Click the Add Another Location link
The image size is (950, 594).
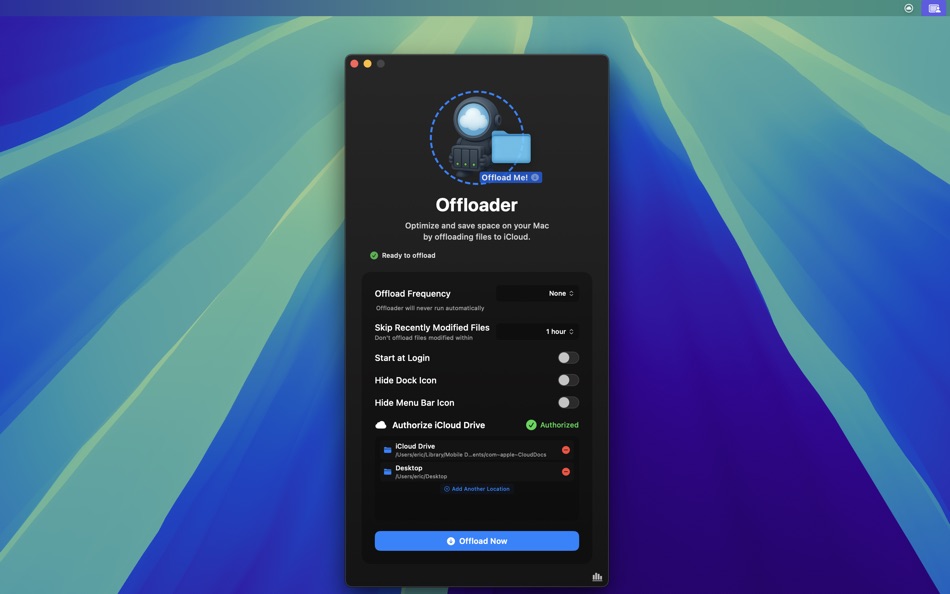(477, 489)
